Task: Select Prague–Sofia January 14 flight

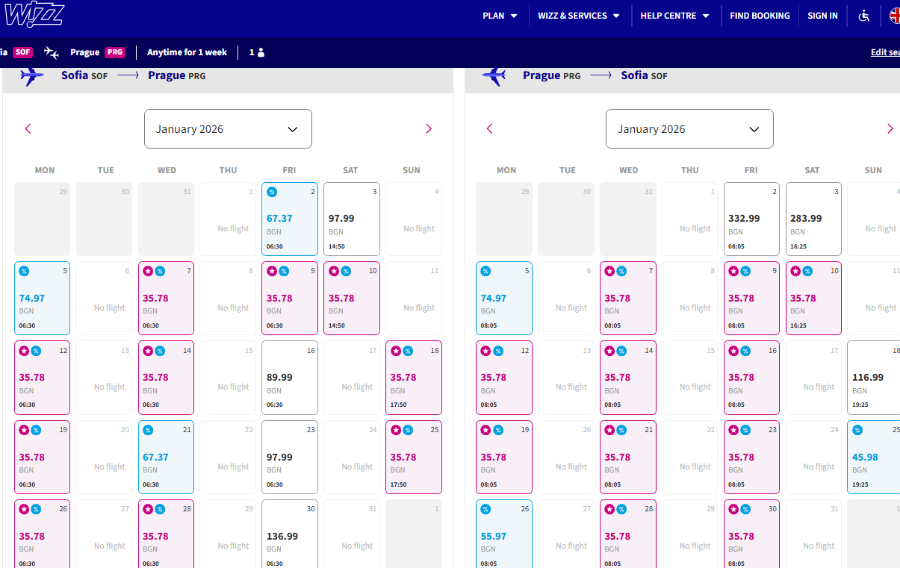Action: coord(628,378)
